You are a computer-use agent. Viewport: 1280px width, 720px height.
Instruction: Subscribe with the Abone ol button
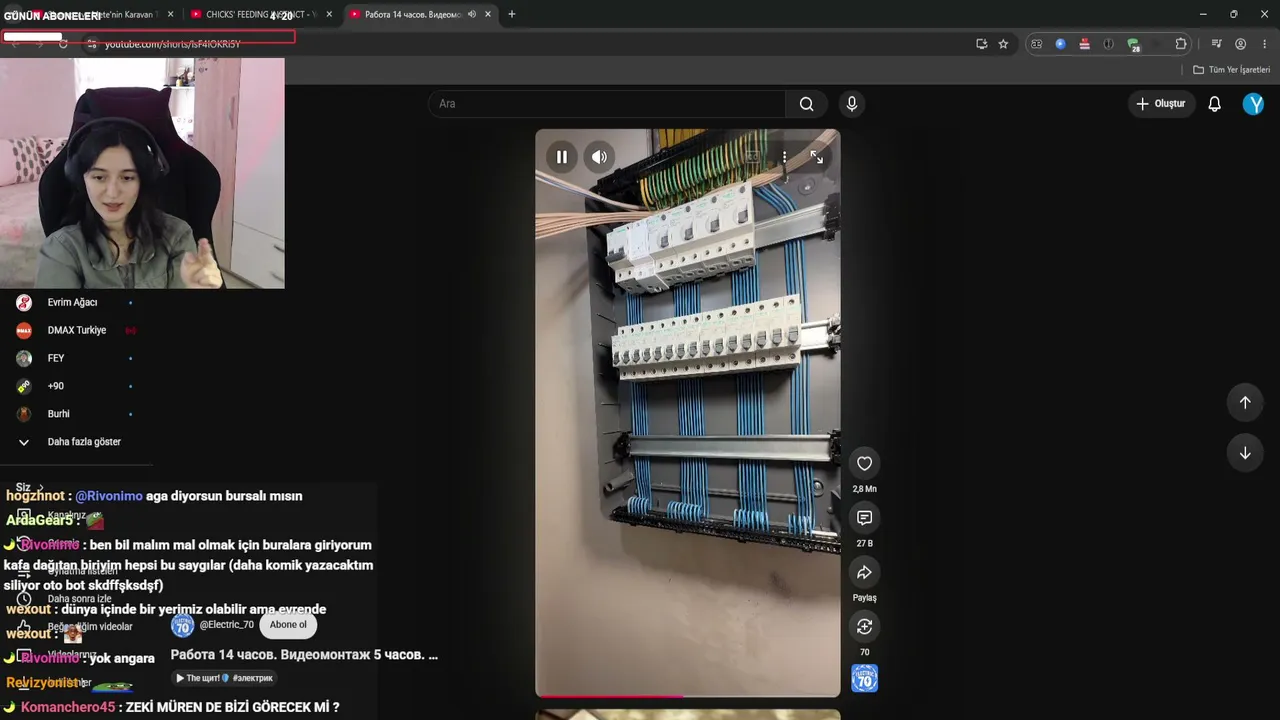point(288,625)
